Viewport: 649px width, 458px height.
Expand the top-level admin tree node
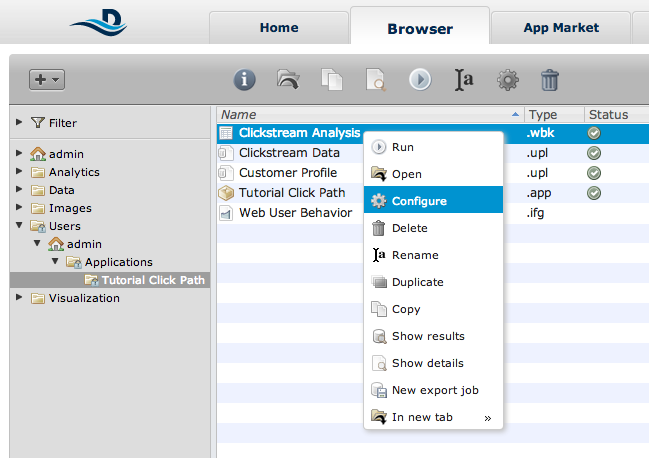click(x=19, y=153)
